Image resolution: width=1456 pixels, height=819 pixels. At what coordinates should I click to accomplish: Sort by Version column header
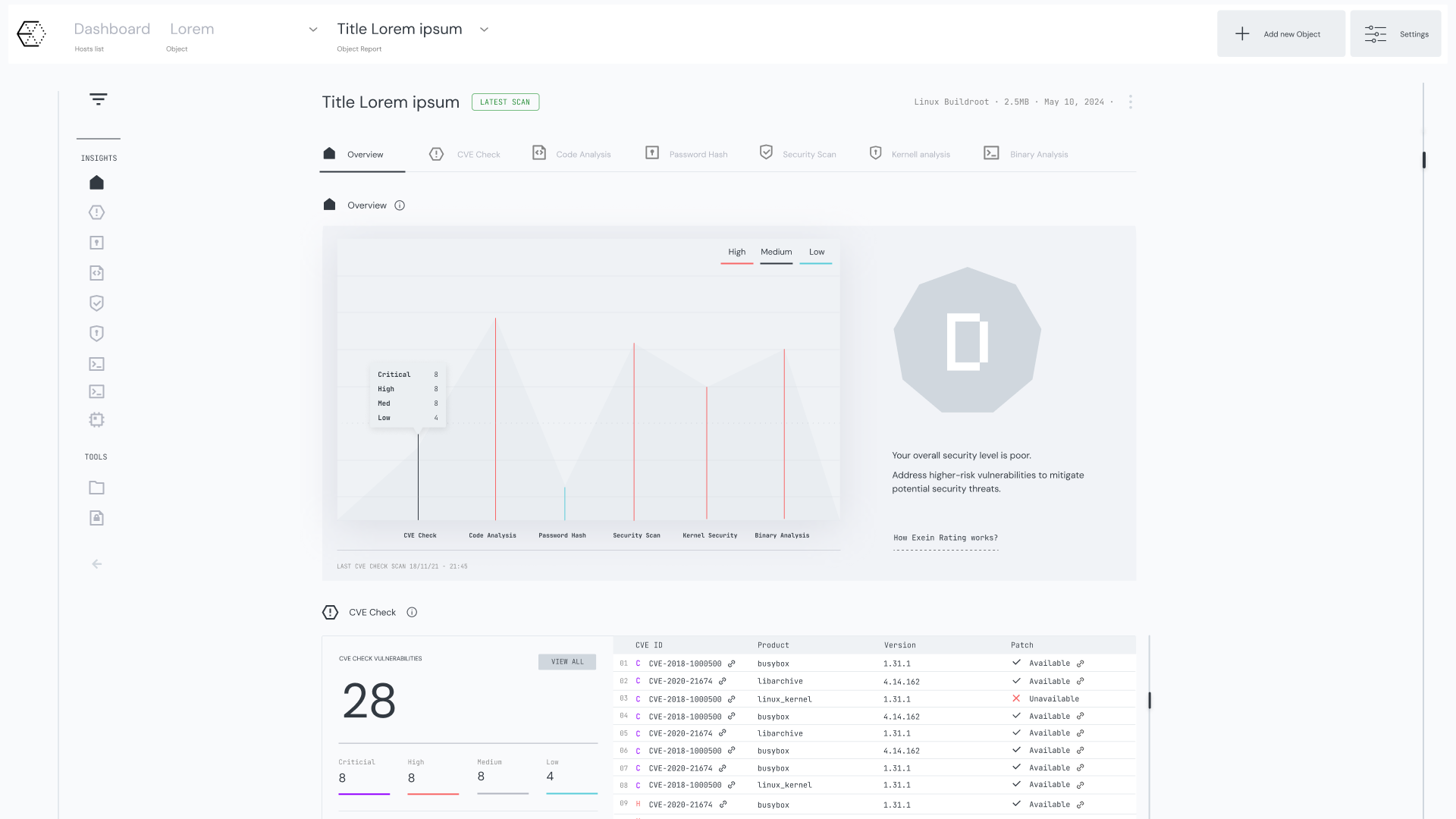pos(899,645)
